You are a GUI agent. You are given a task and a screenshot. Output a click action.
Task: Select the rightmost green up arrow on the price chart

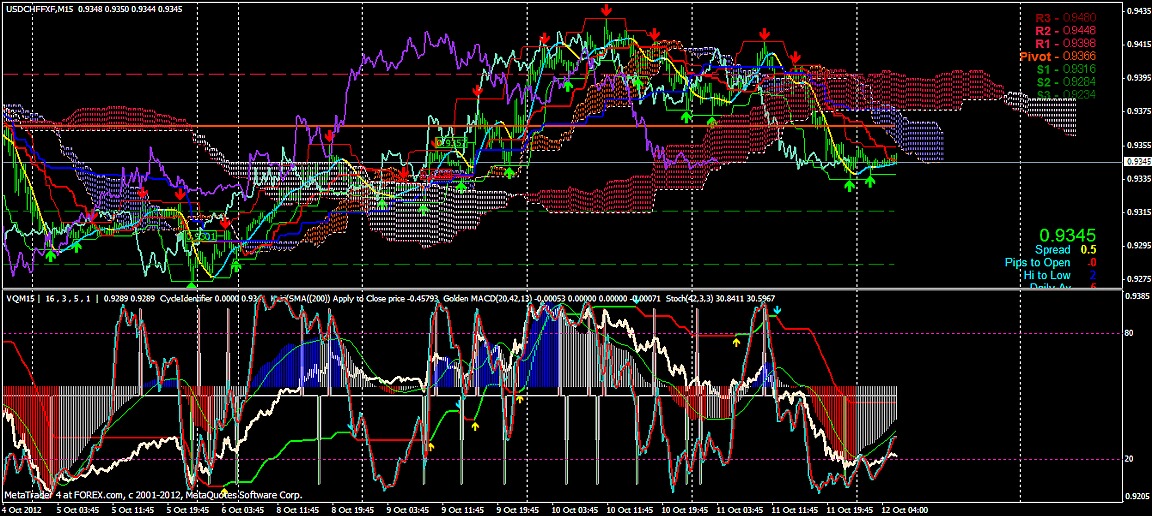(x=870, y=181)
